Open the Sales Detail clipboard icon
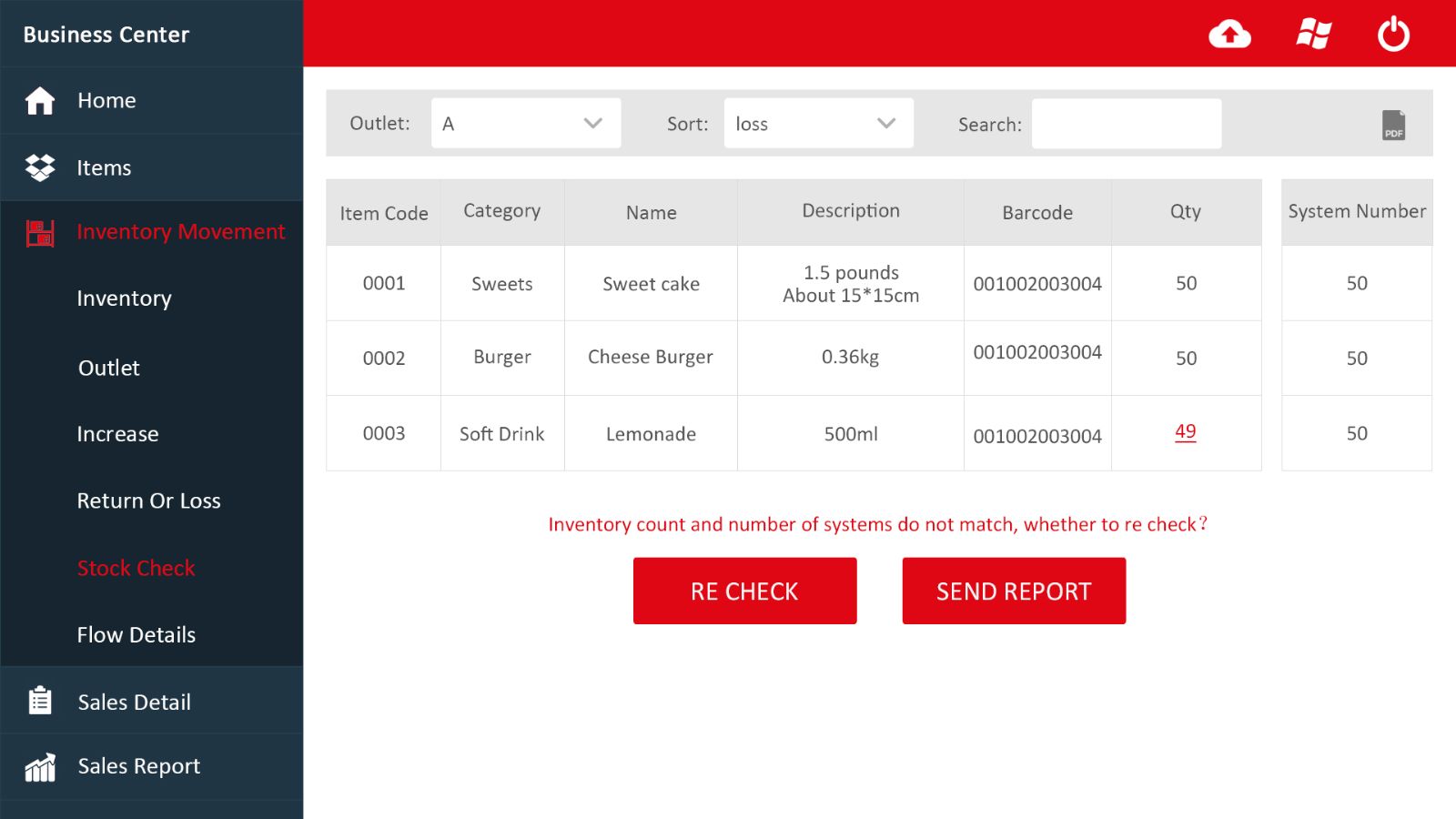This screenshot has width=1456, height=819. coord(40,701)
